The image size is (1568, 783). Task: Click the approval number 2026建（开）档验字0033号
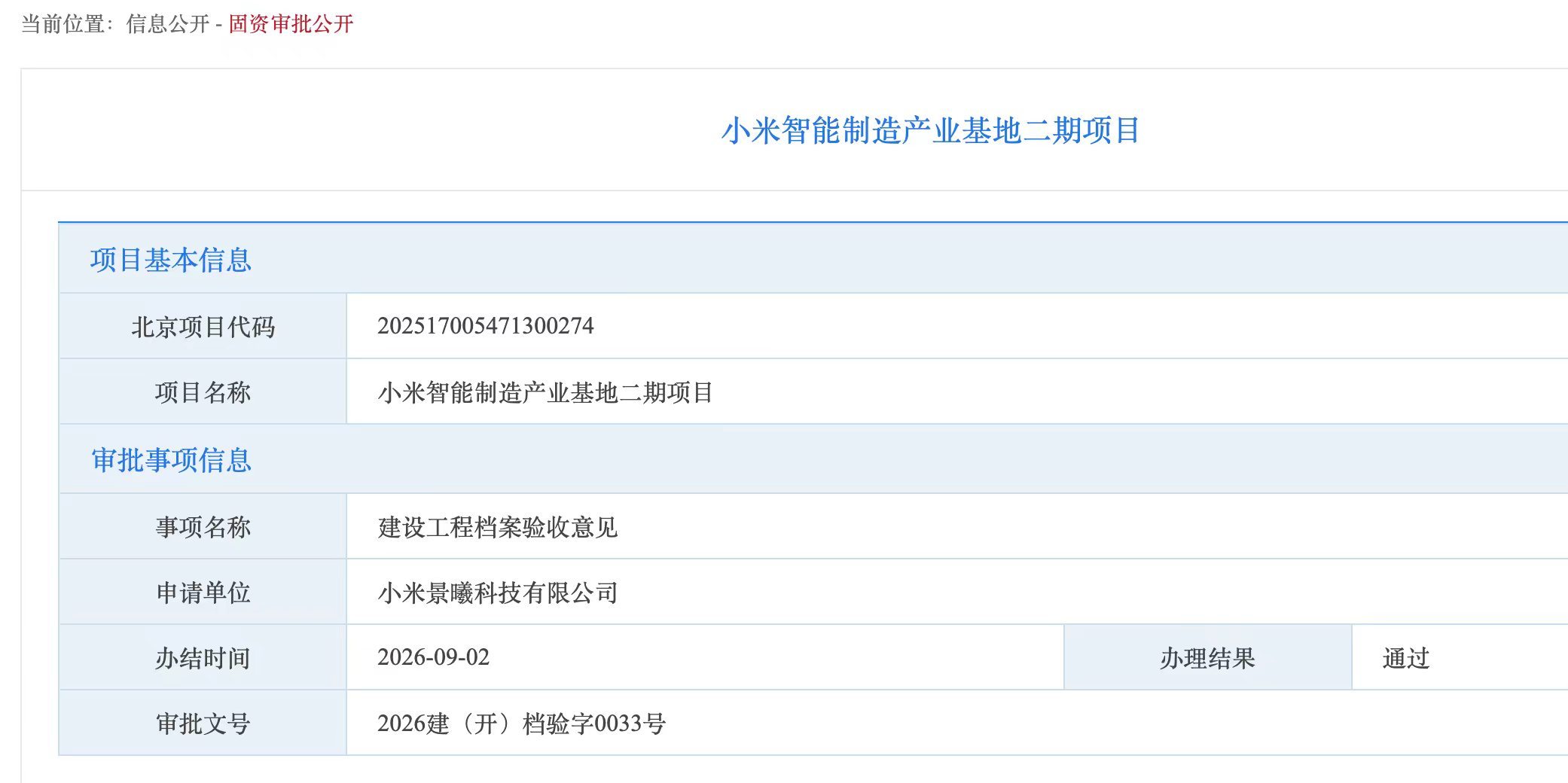click(x=521, y=724)
